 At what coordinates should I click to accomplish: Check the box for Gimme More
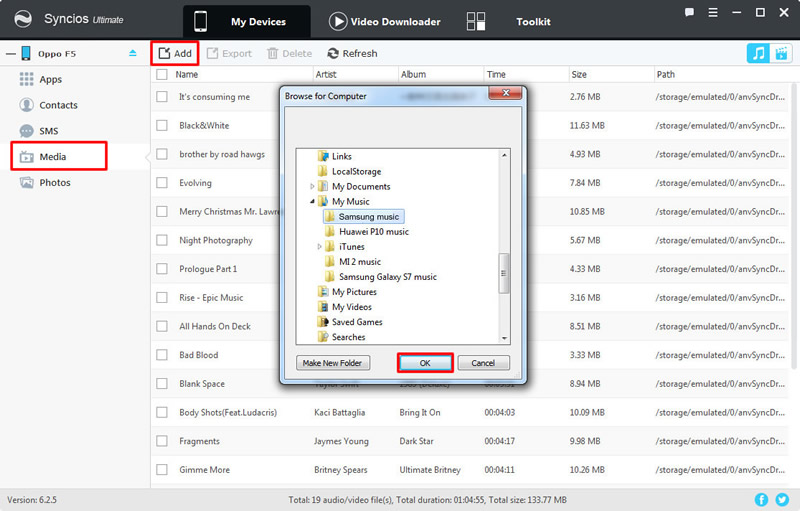162,469
